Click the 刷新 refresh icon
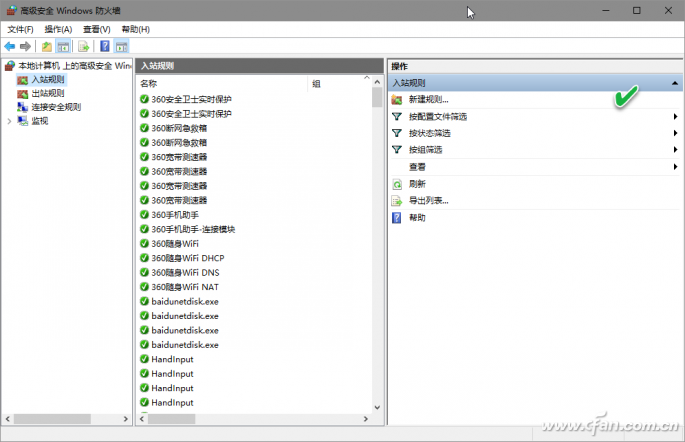685x442 pixels. 397,184
